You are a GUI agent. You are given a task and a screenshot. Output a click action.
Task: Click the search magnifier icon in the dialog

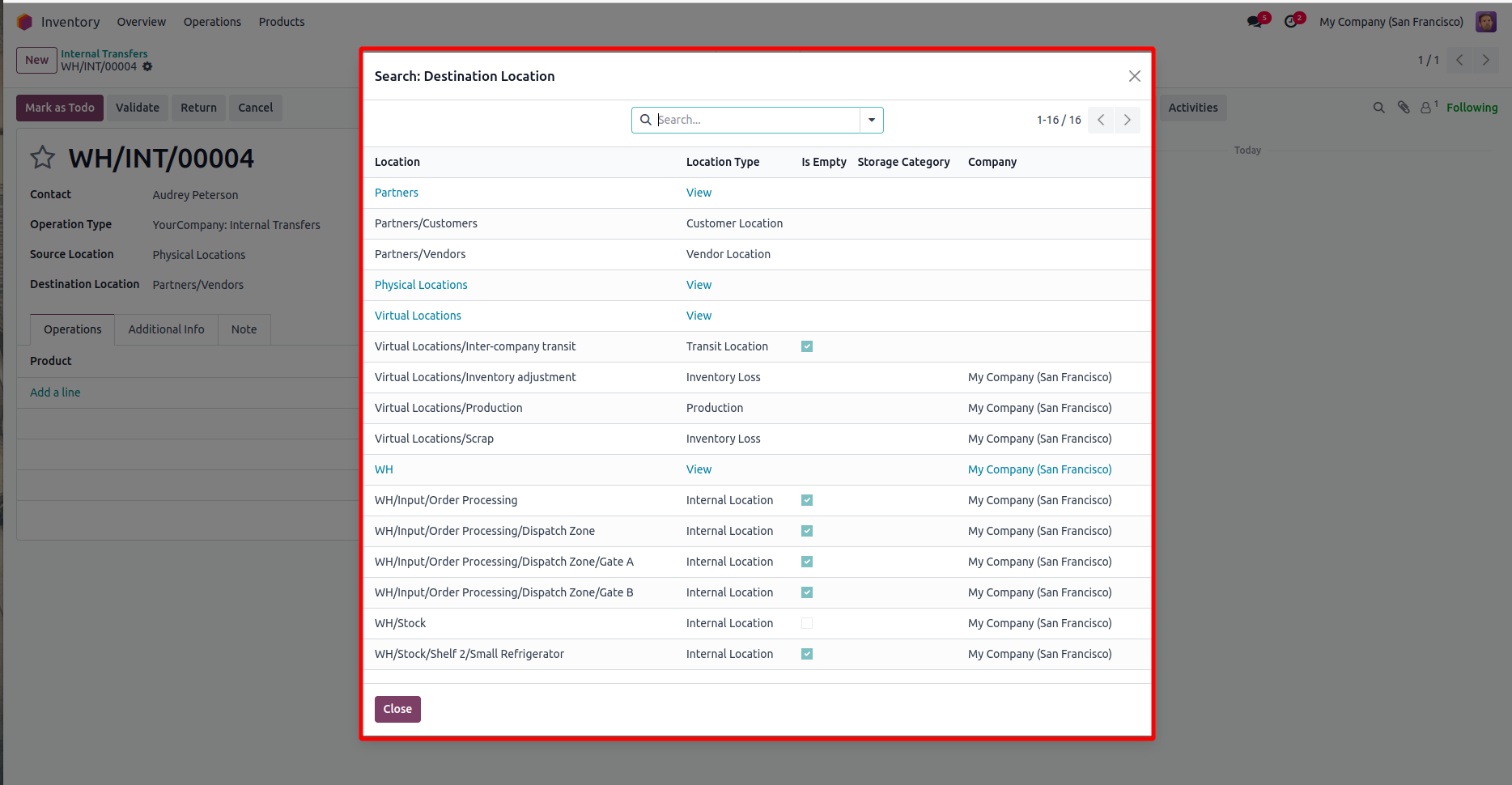[646, 120]
